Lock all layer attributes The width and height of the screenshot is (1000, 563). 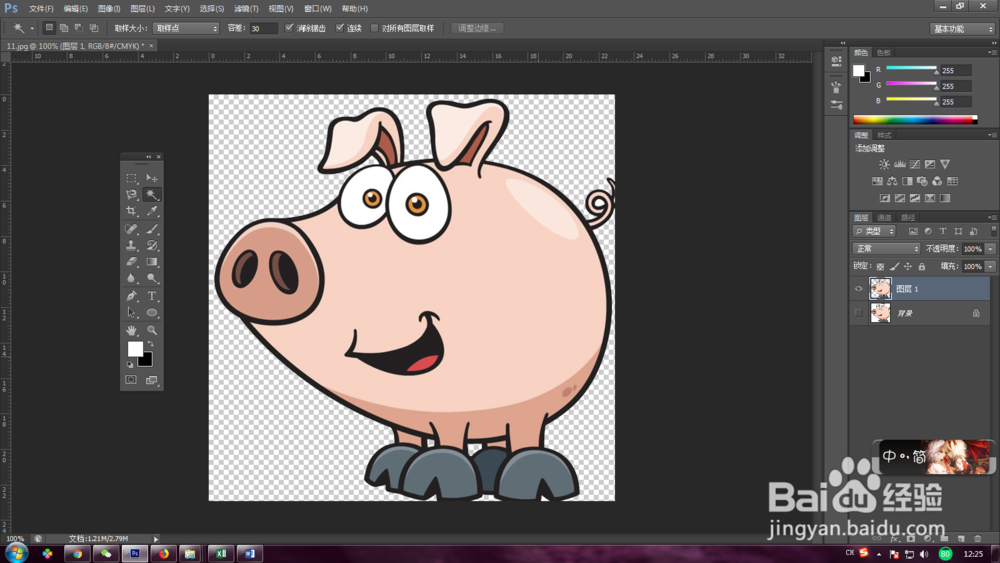(922, 267)
